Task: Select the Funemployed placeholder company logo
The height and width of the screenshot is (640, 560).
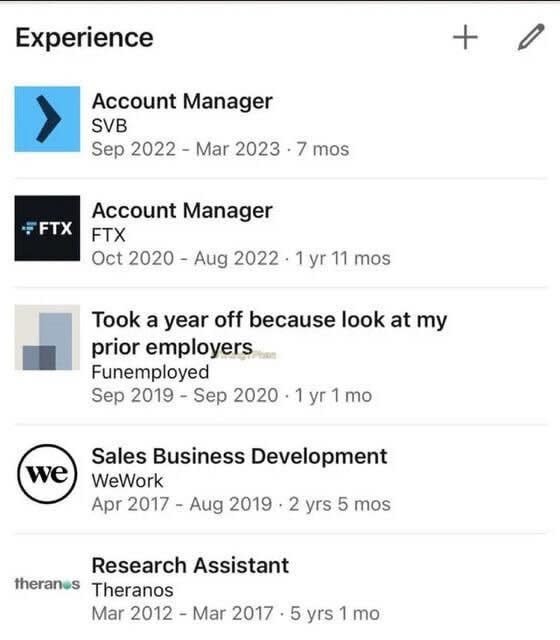Action: point(47,337)
